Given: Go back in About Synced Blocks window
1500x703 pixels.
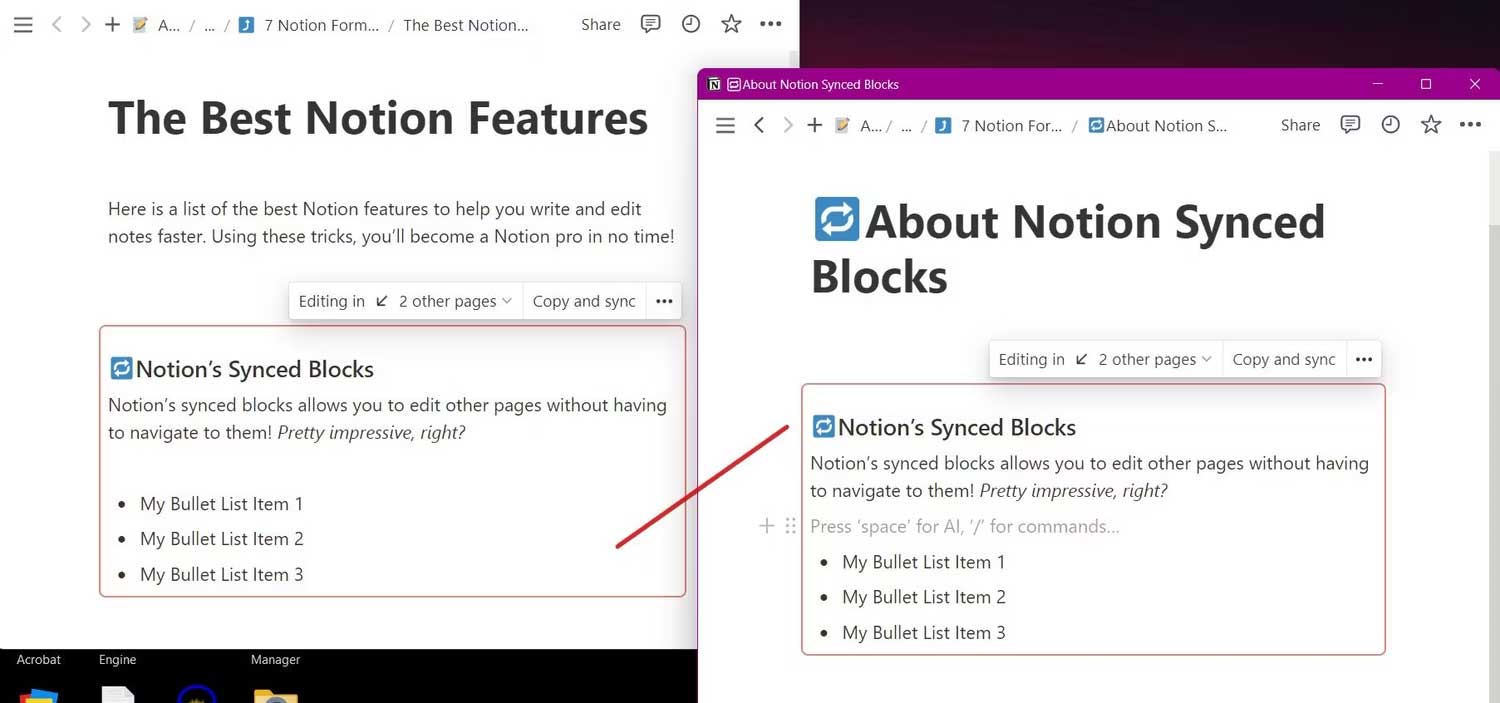Looking at the screenshot, I should pyautogui.click(x=759, y=125).
